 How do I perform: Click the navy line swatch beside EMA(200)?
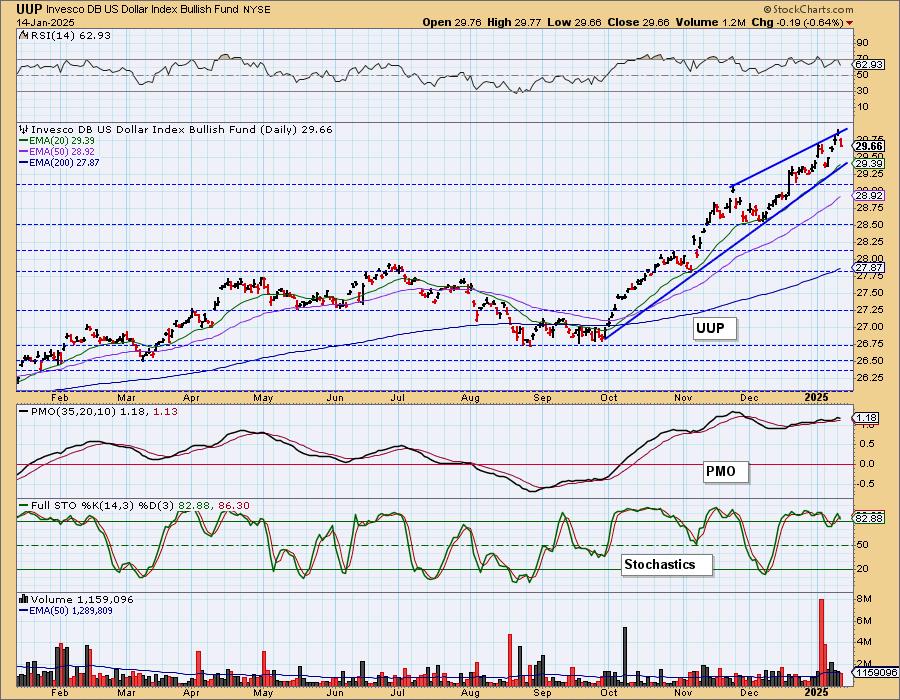click(24, 163)
